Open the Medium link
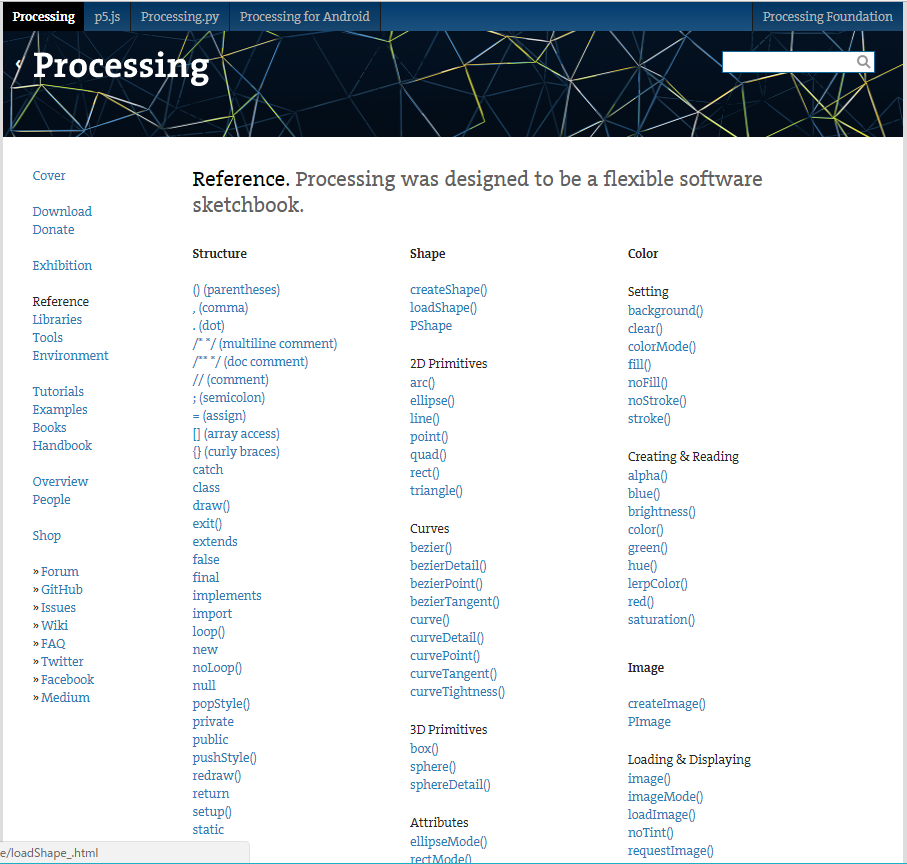The height and width of the screenshot is (864, 907). [65, 697]
